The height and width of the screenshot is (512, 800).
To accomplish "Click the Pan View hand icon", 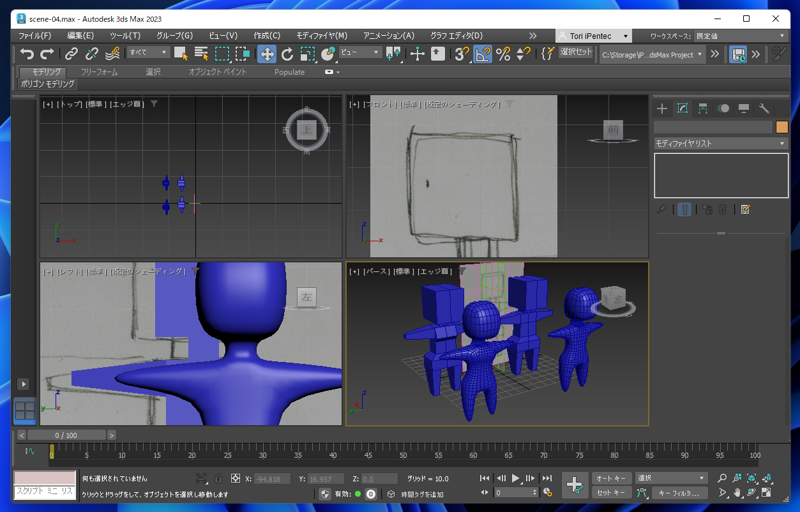I will (737, 493).
